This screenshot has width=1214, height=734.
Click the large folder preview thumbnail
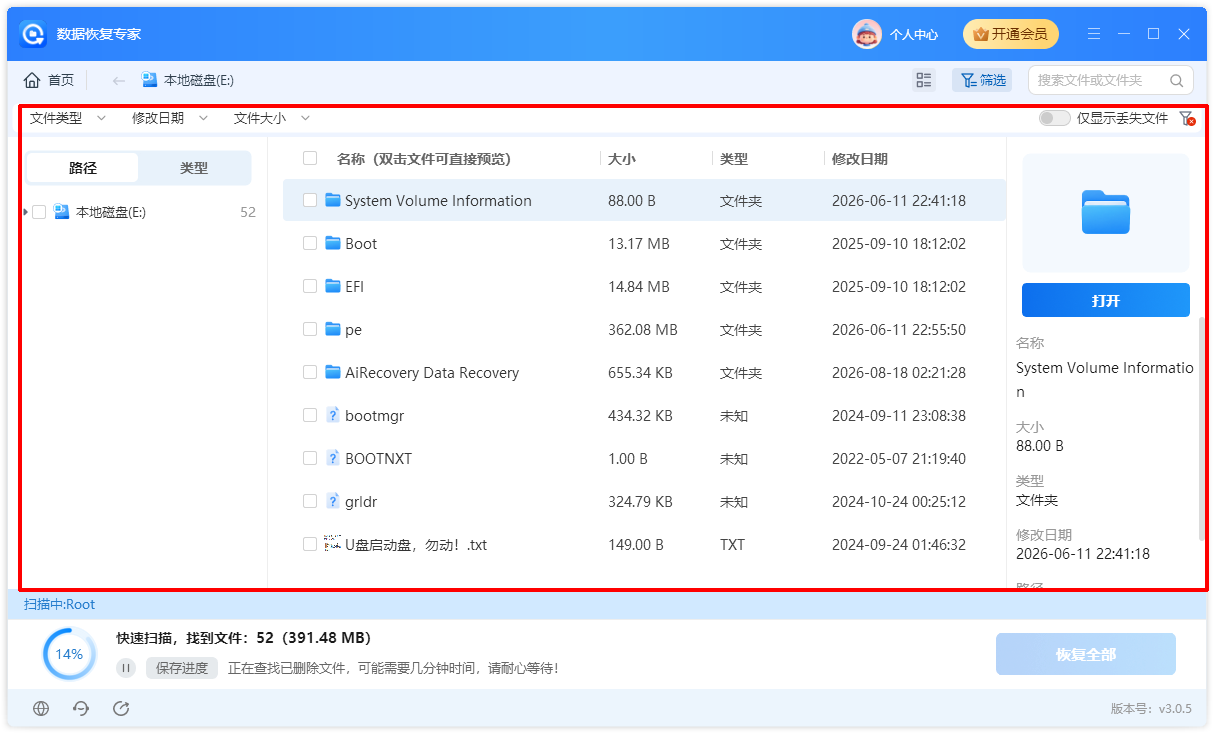pos(1106,212)
